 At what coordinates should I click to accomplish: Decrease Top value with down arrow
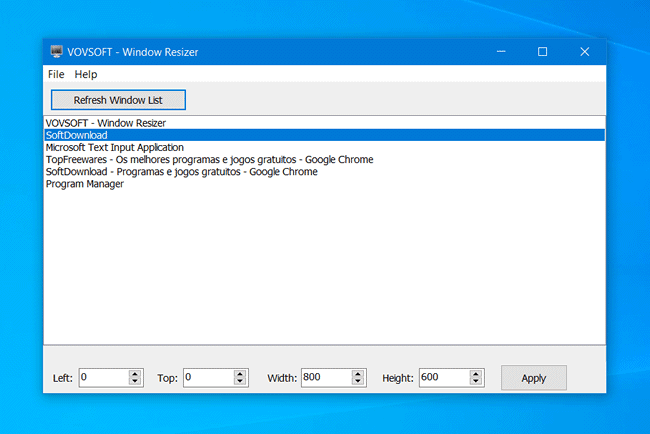[241, 382]
